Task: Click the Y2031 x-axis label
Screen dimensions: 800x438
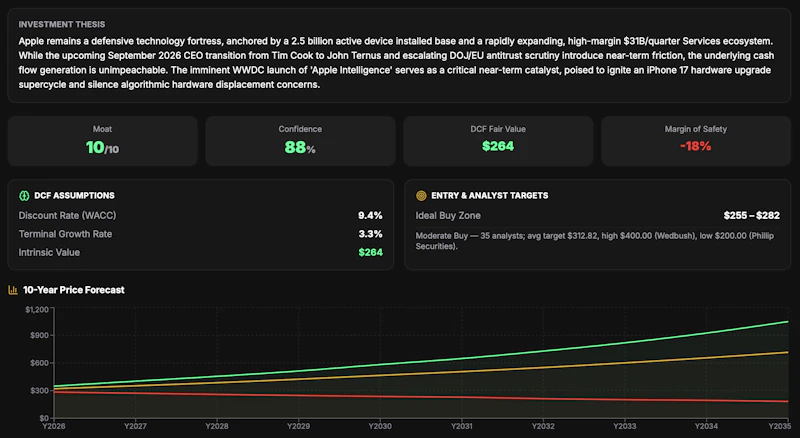Action: (462, 426)
